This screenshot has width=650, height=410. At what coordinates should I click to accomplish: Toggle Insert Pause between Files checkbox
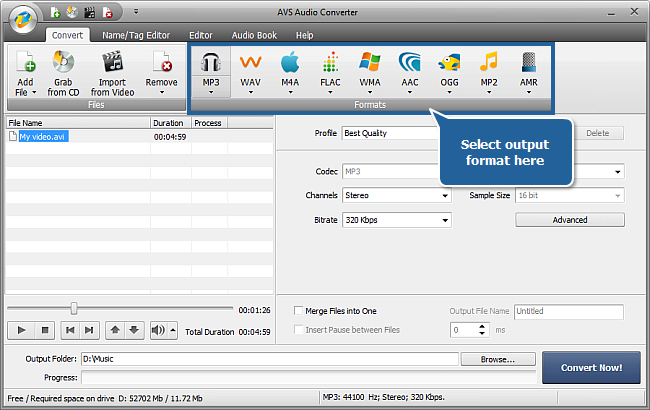coord(298,330)
